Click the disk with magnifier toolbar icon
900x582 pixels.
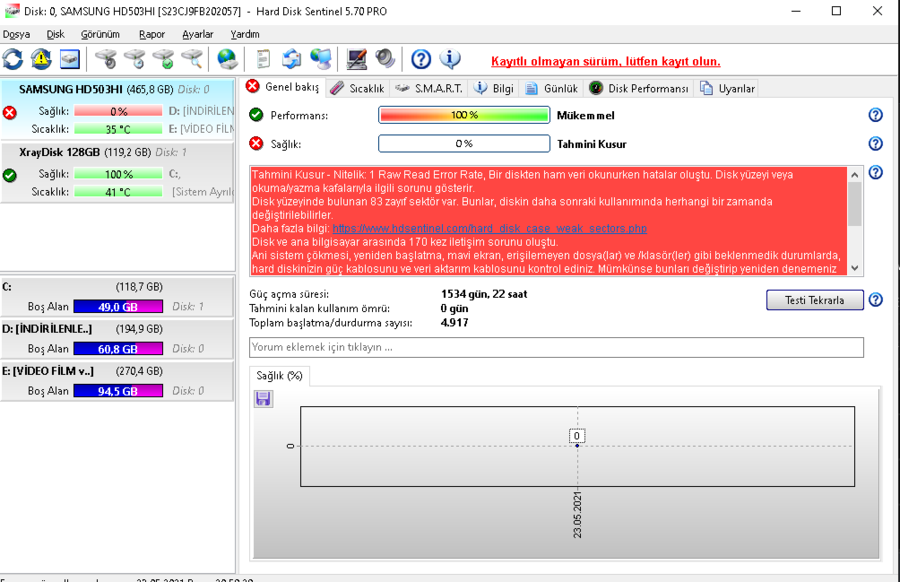click(x=192, y=59)
